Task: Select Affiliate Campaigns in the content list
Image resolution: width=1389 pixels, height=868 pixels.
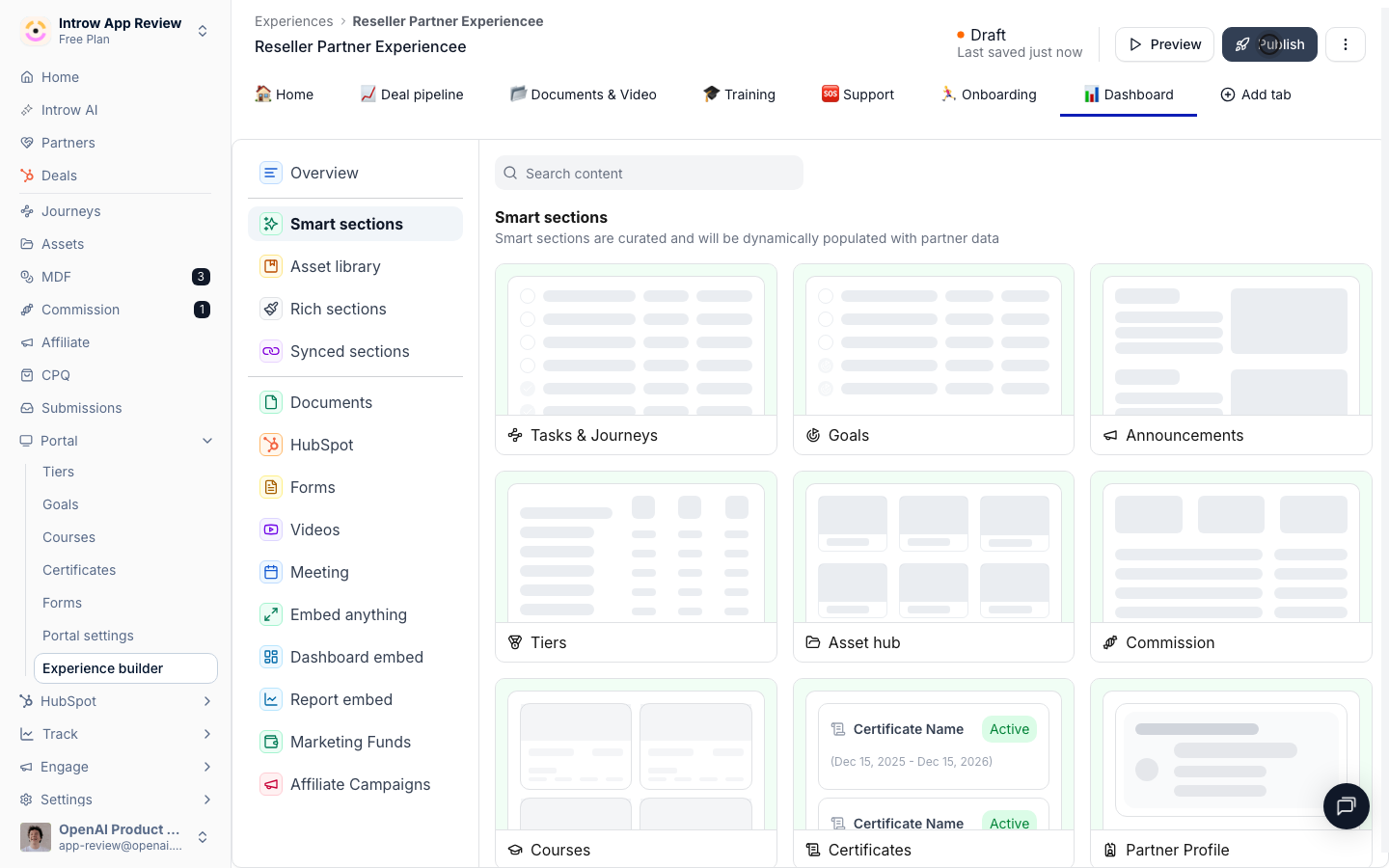Action: point(355,784)
